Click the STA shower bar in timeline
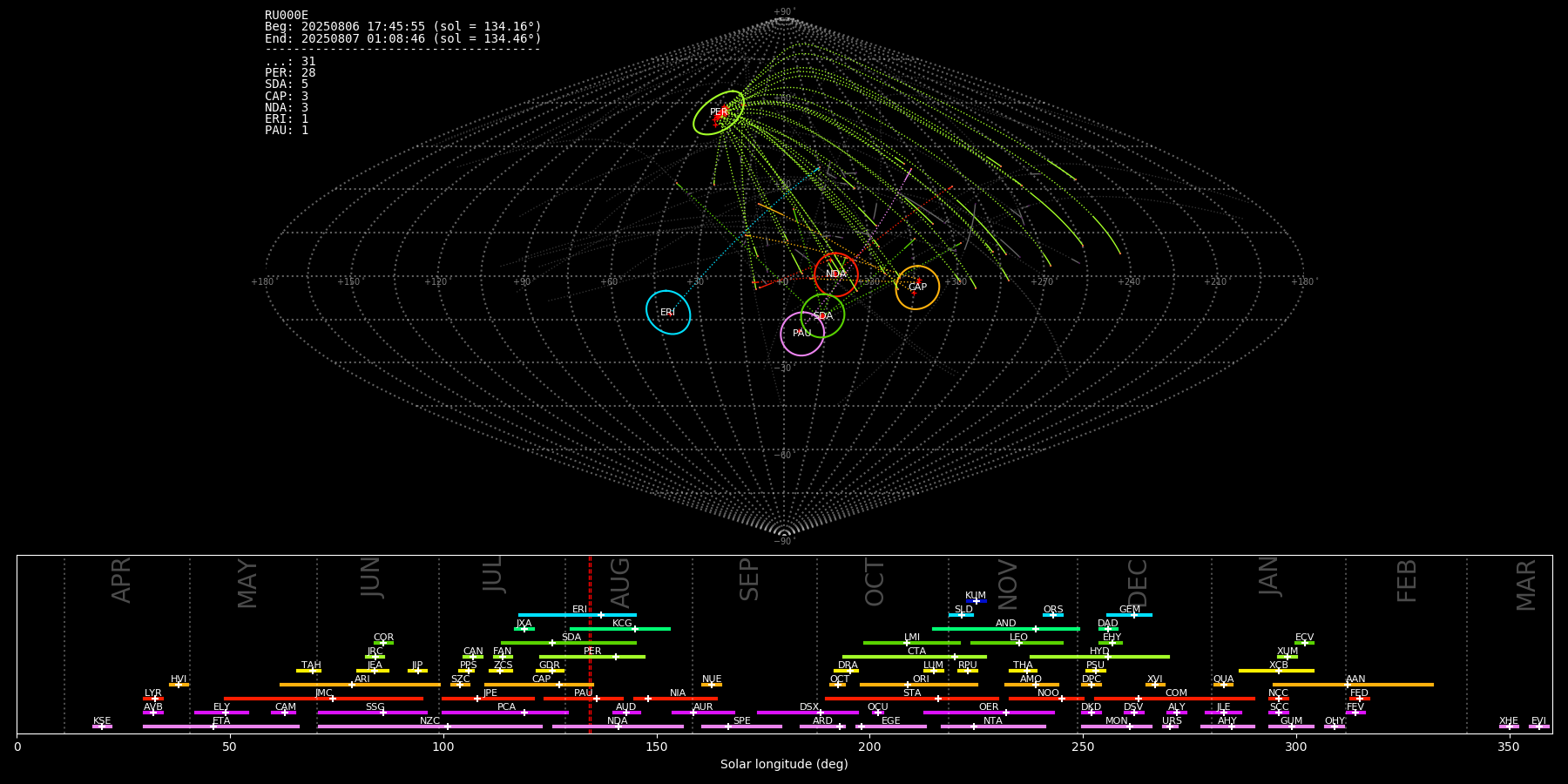The image size is (1568, 784). point(912,699)
